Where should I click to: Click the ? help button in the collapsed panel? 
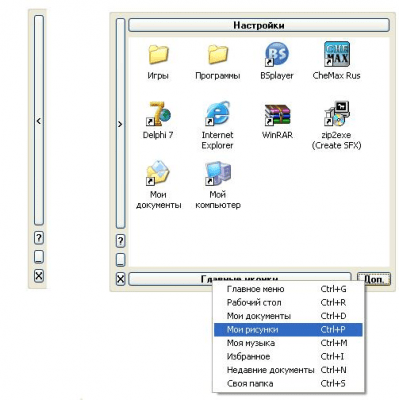(39, 238)
